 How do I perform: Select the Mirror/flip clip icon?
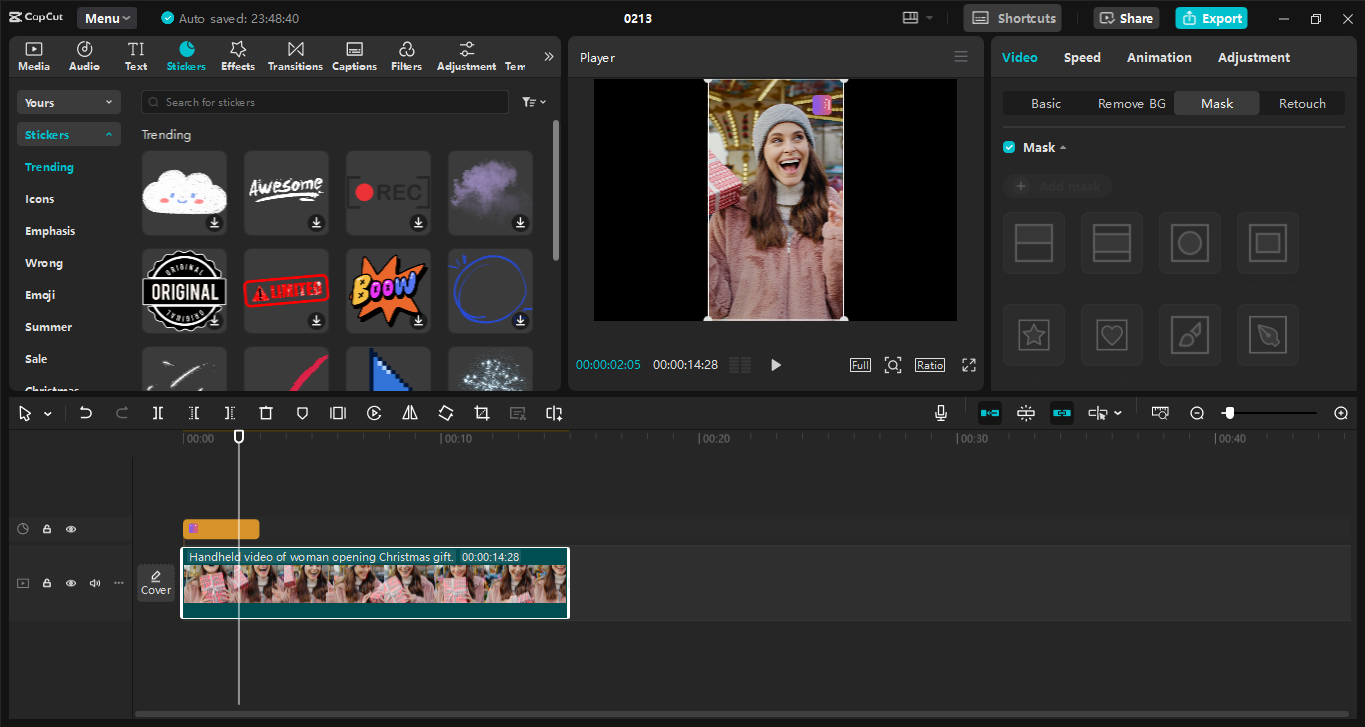pyautogui.click(x=409, y=412)
